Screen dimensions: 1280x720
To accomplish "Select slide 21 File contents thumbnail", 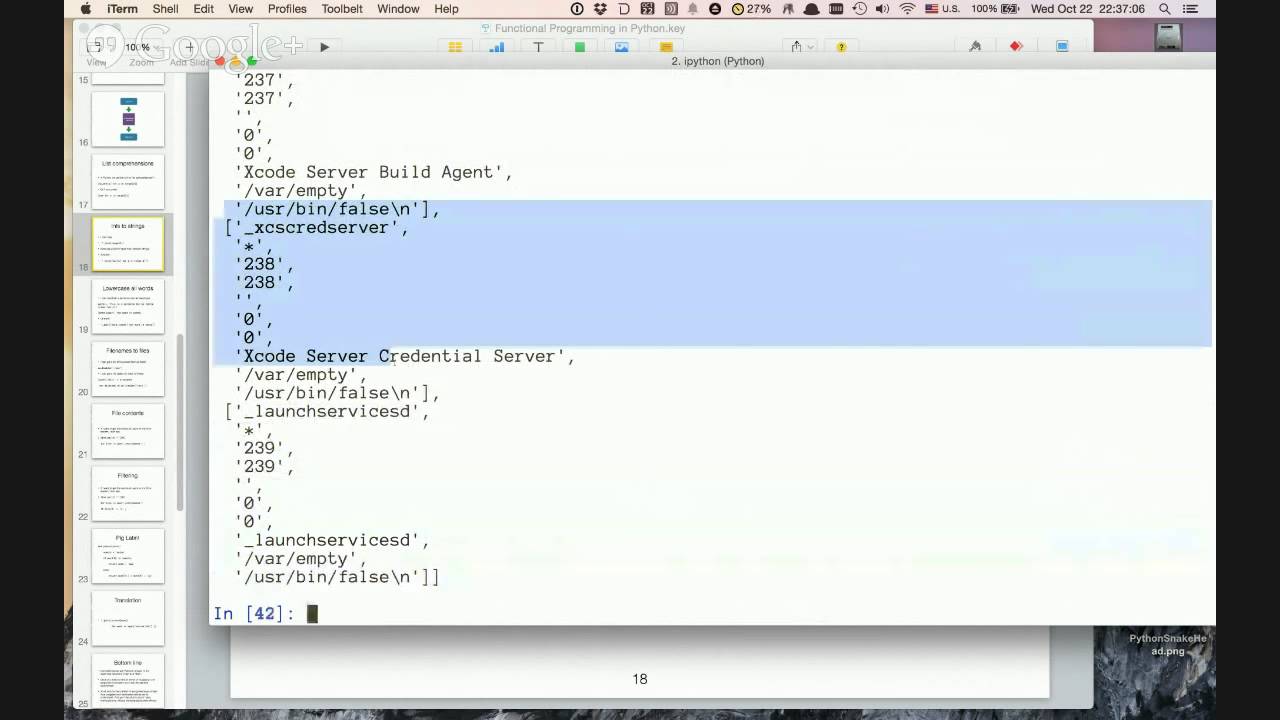I will point(128,431).
